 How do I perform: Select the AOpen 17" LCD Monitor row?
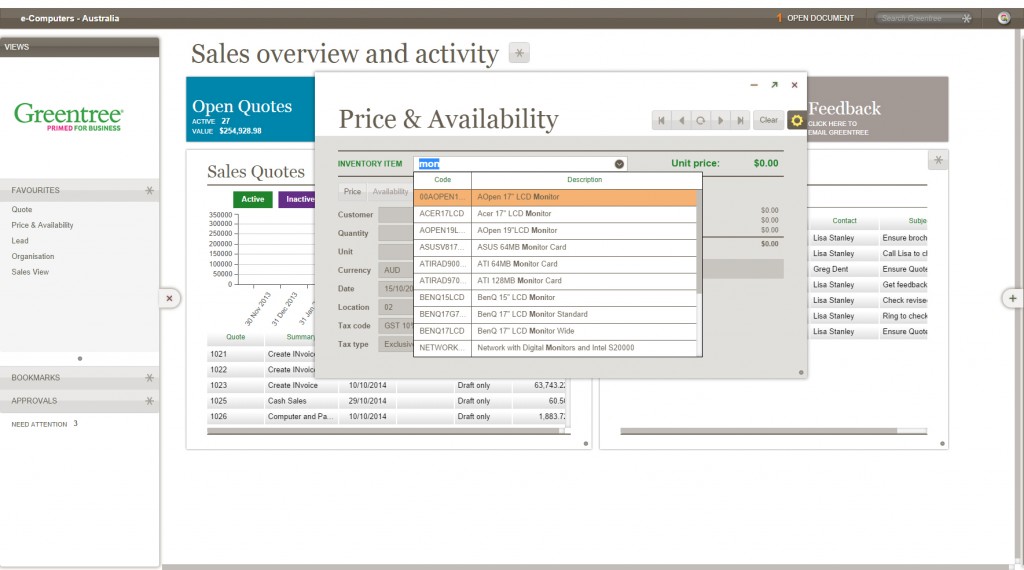[556, 197]
